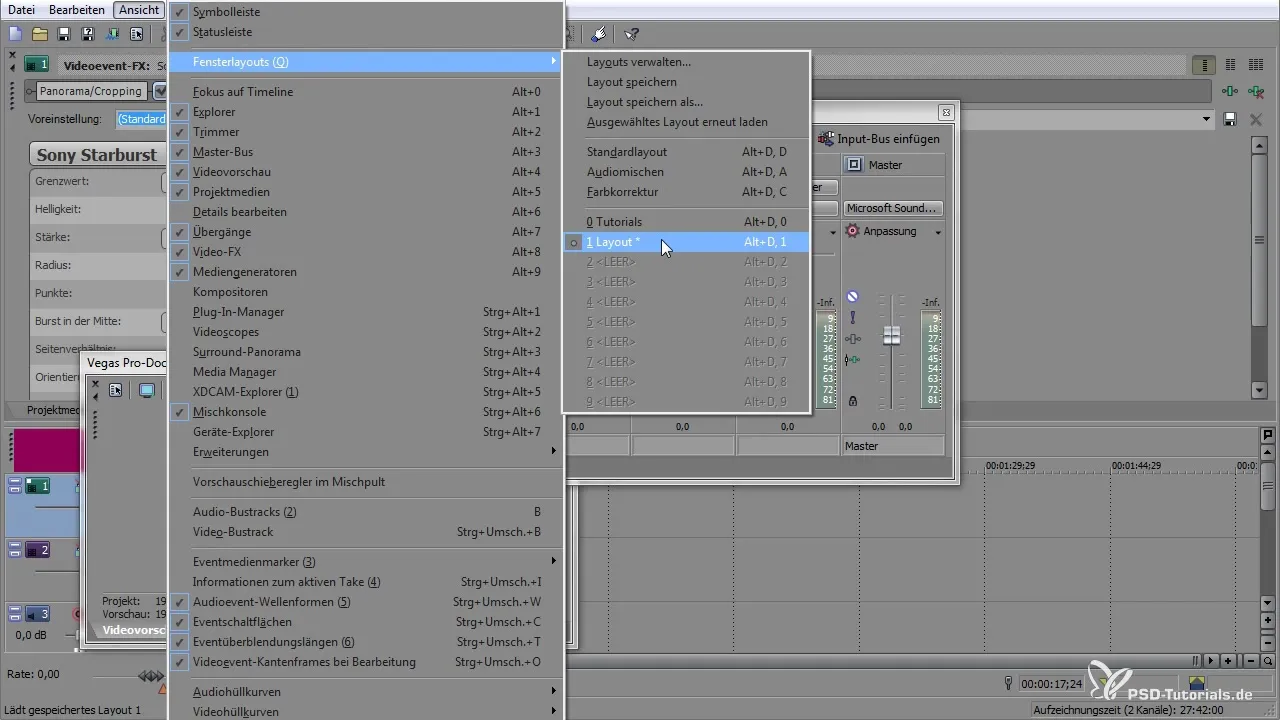1280x720 pixels.
Task: Create a new project via toolbar icon
Action: tap(15, 34)
